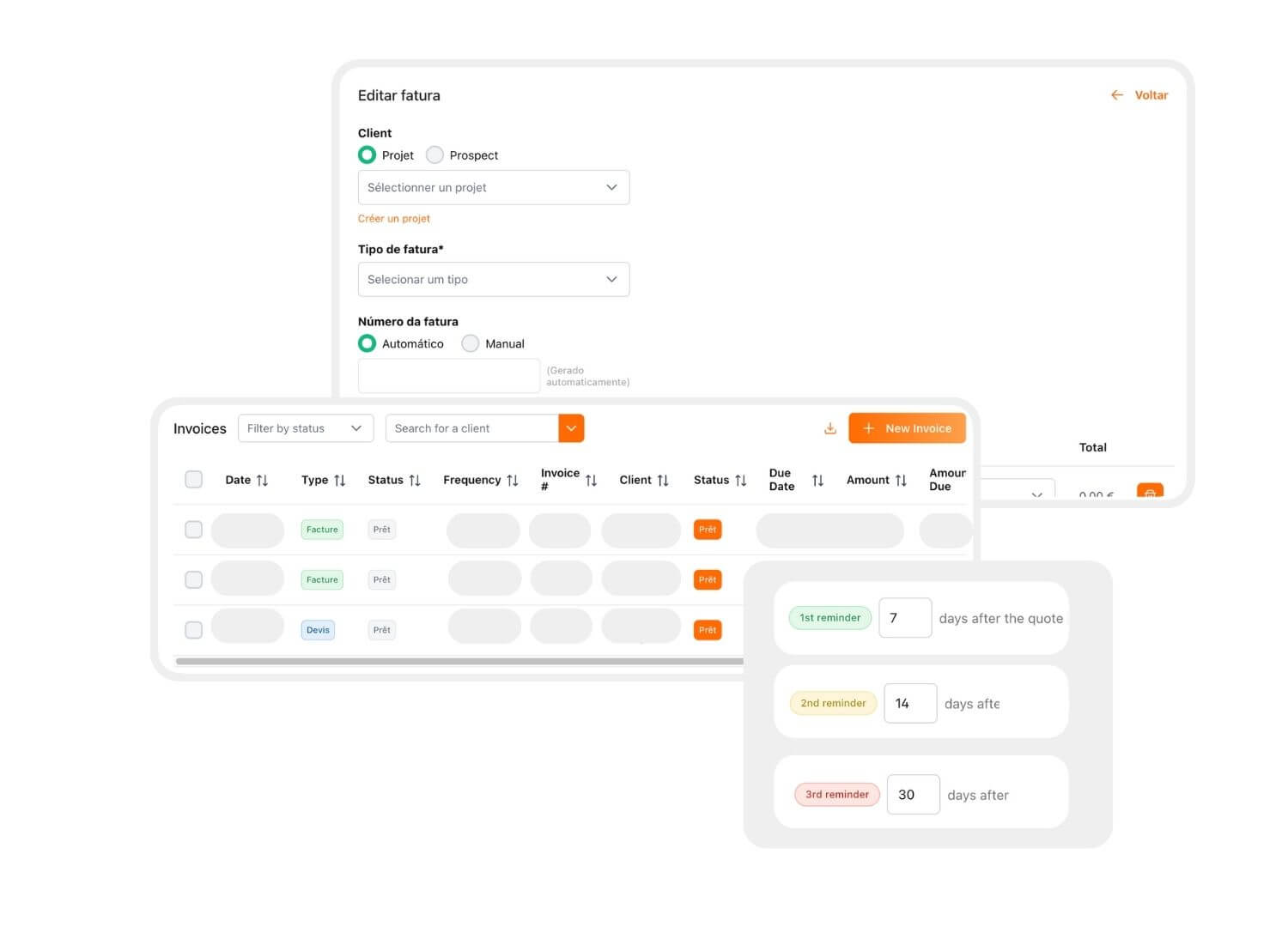Check the Devis row checkbox
Image resolution: width=1288 pixels, height=927 pixels.
point(194,630)
